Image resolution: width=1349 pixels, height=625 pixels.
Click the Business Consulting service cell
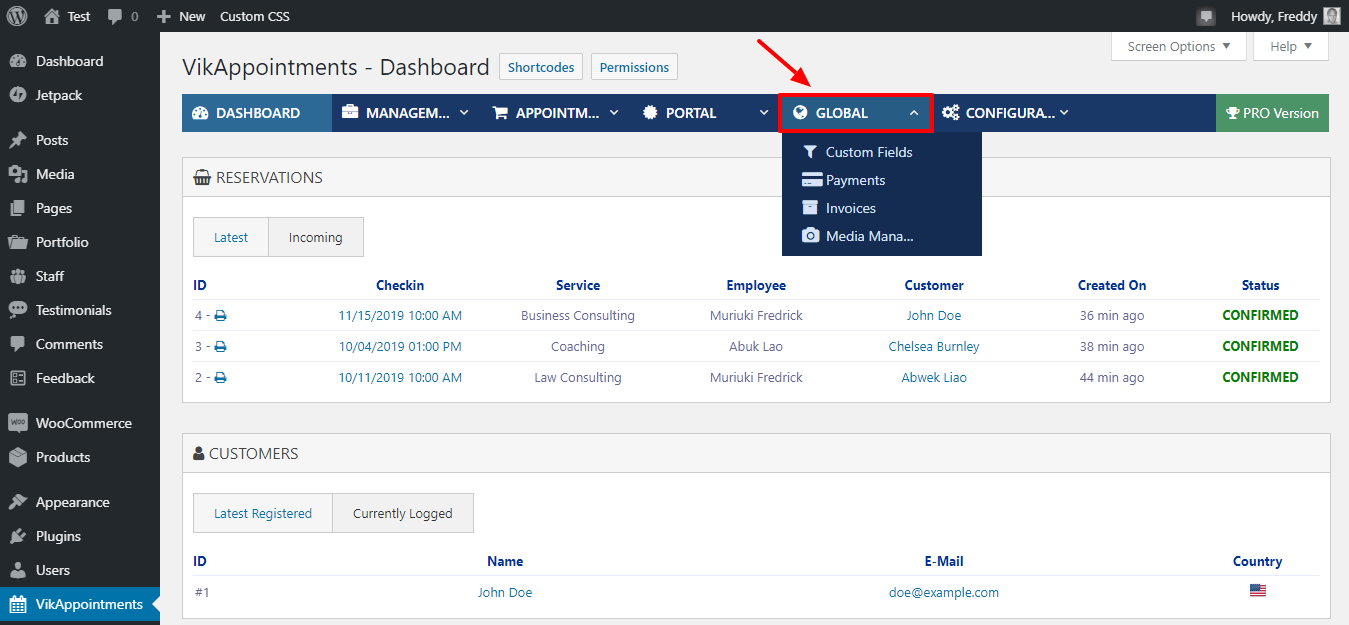[578, 316]
